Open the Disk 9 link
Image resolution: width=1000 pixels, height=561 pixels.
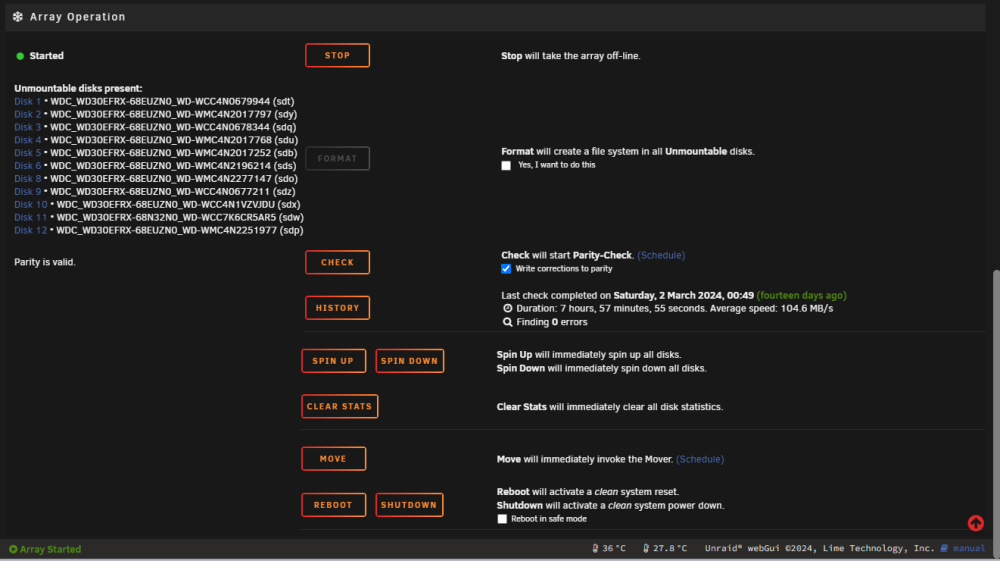click(x=27, y=191)
